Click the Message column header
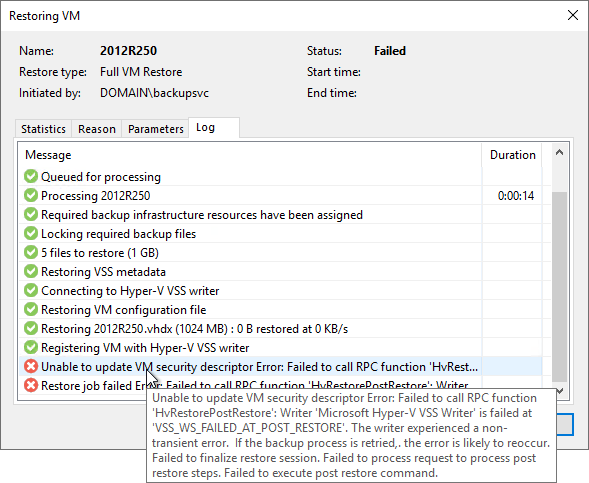 250,155
